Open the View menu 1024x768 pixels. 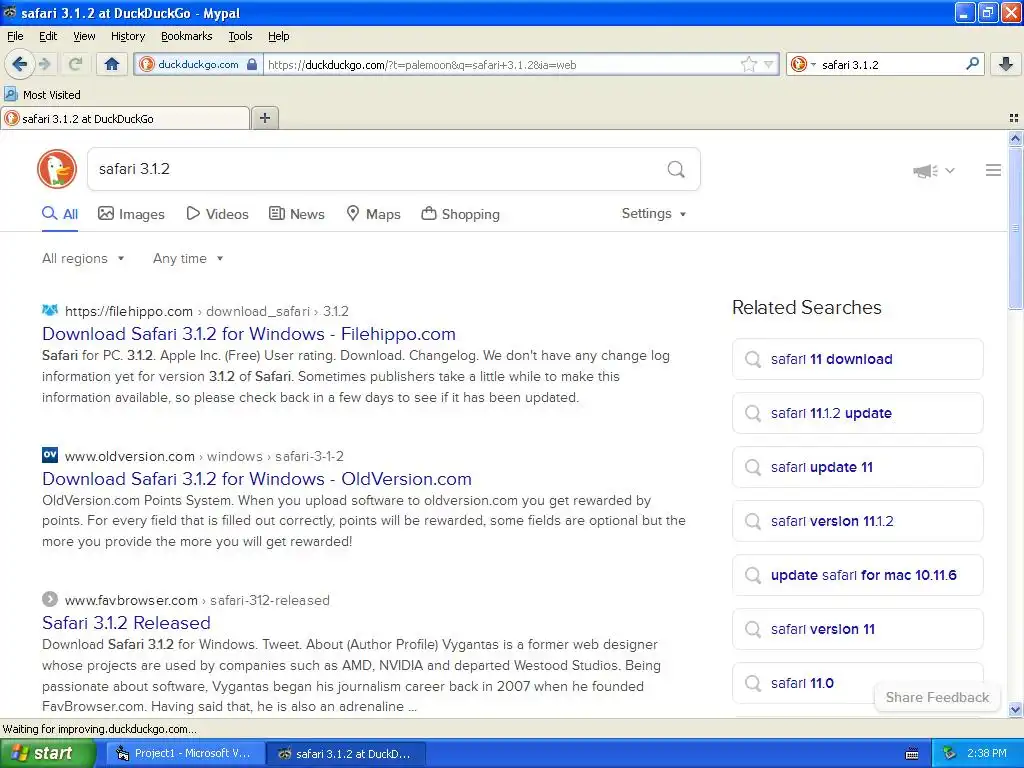pyautogui.click(x=84, y=36)
